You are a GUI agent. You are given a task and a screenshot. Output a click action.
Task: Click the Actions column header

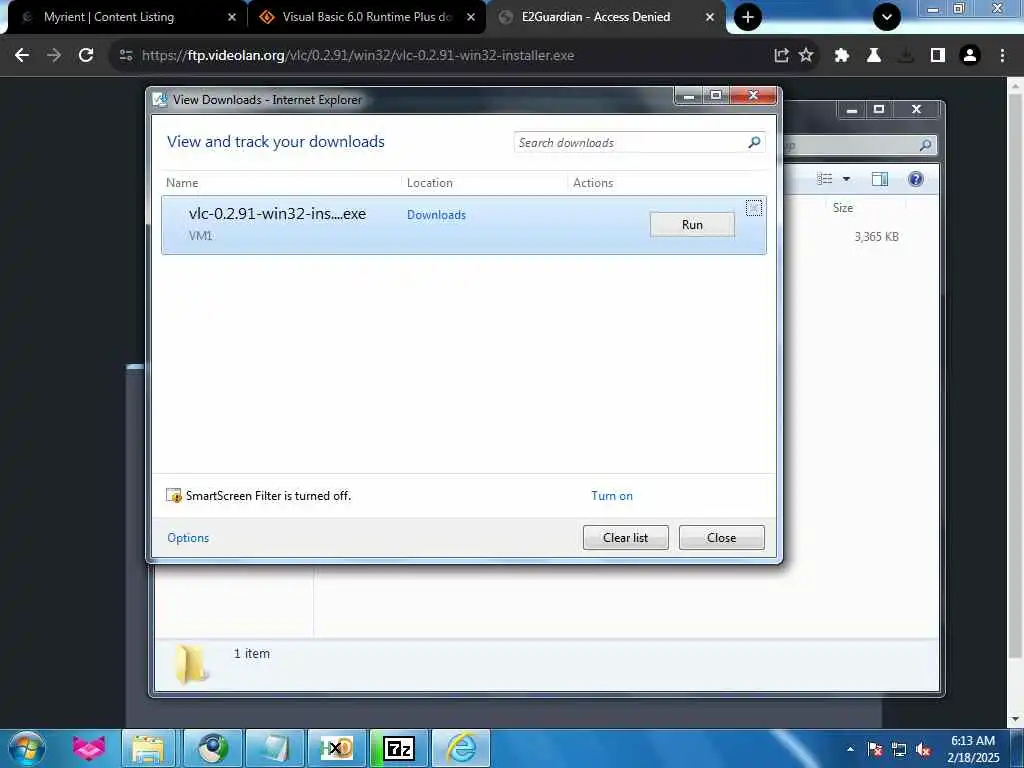(x=593, y=183)
